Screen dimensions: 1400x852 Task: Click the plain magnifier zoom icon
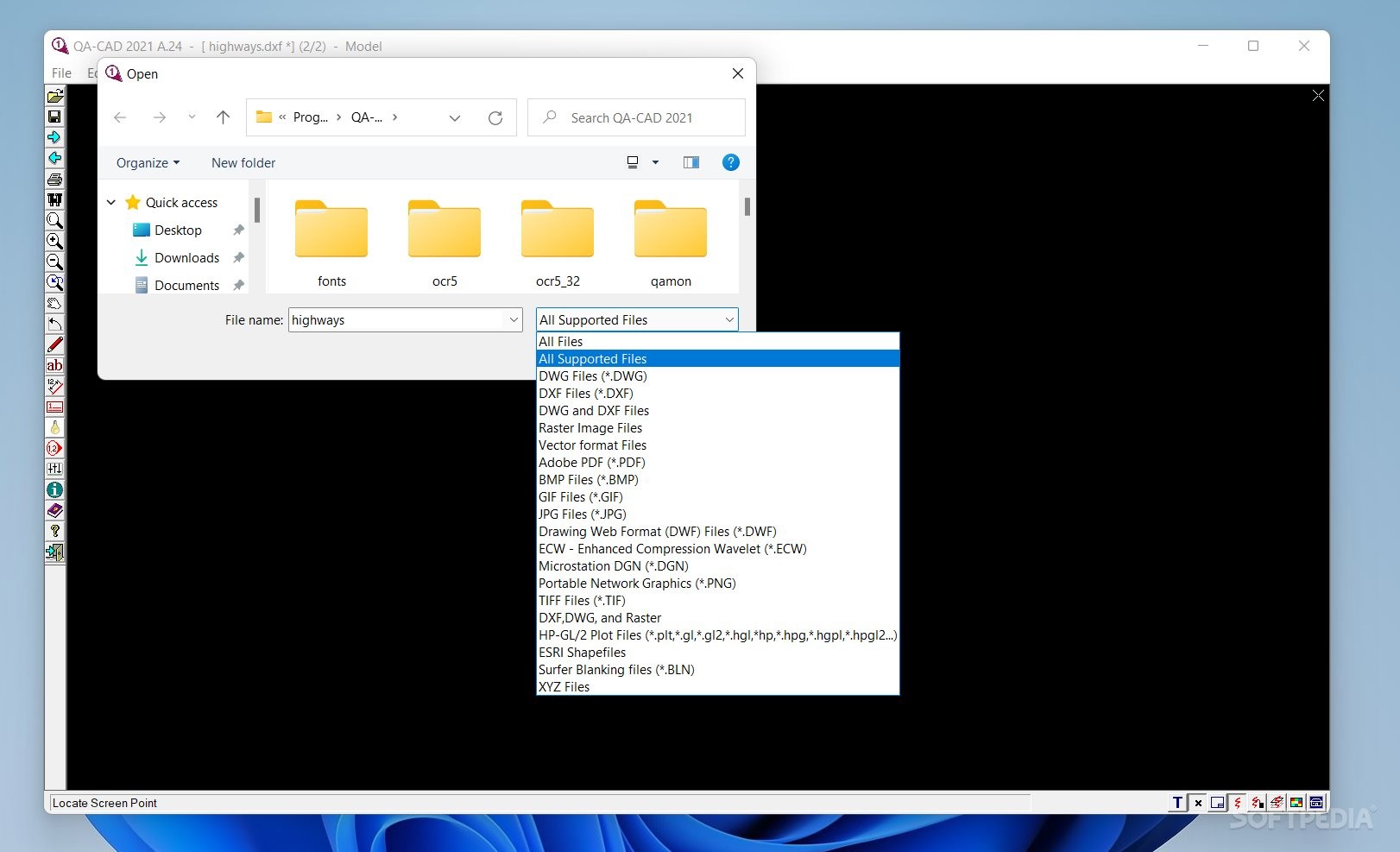(54, 220)
